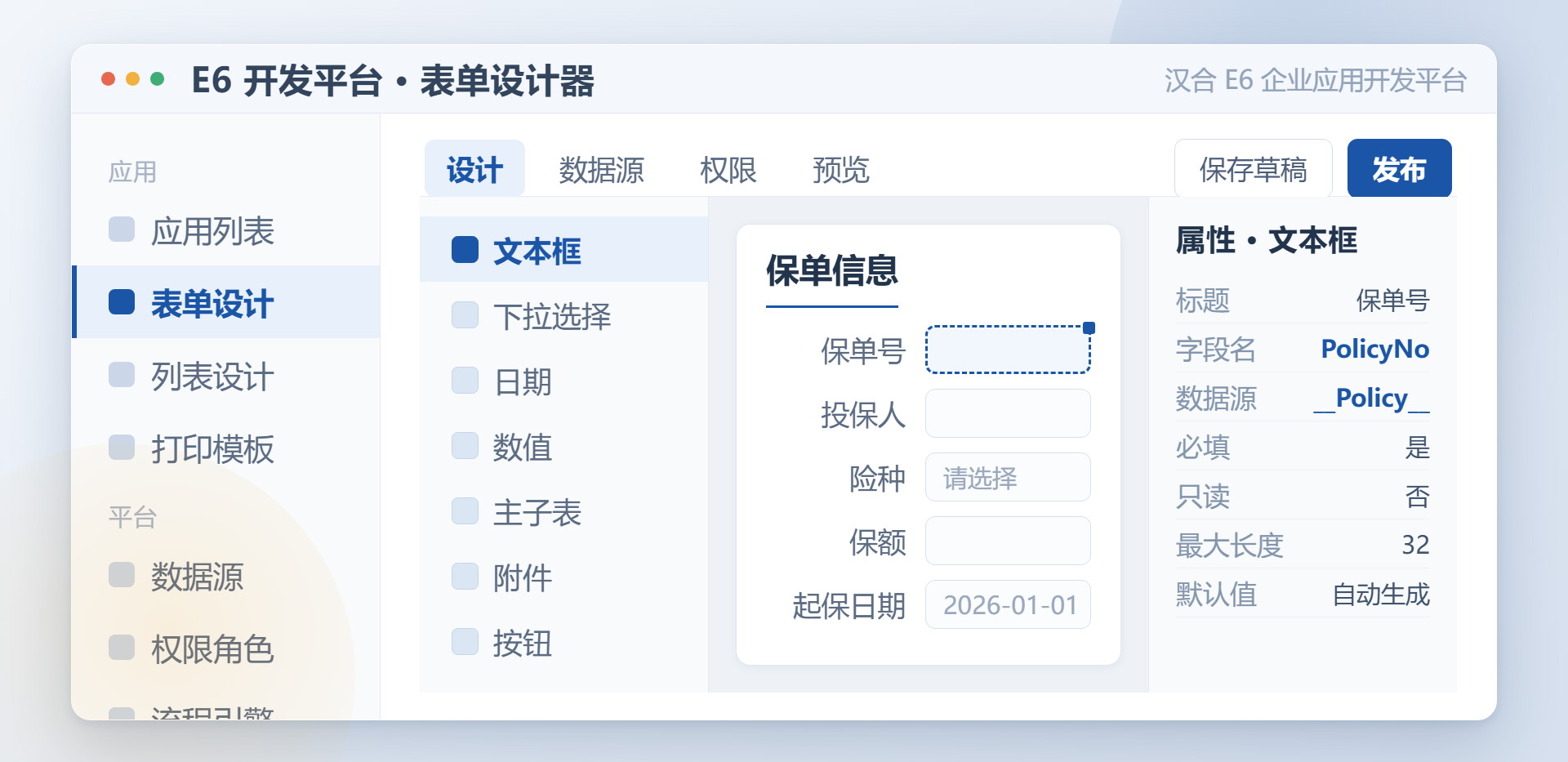Click the 保额 input field
Image resolution: width=1568 pixels, height=762 pixels.
point(1008,541)
